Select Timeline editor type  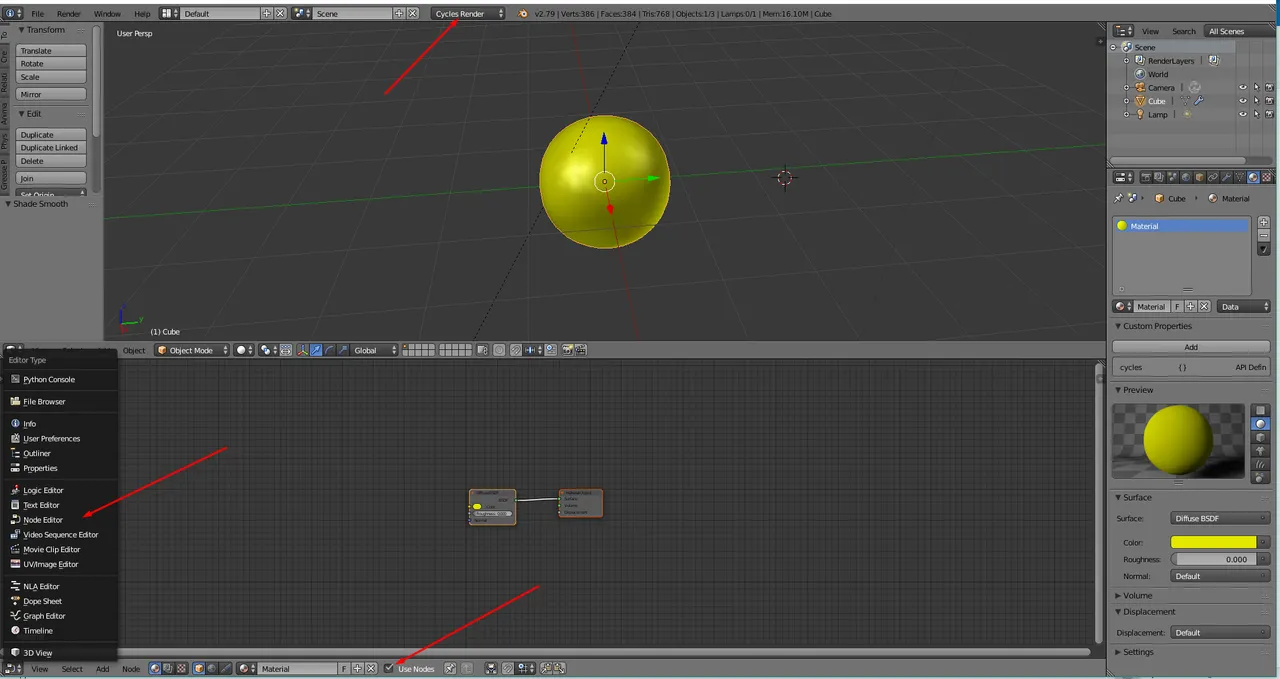[x=38, y=630]
